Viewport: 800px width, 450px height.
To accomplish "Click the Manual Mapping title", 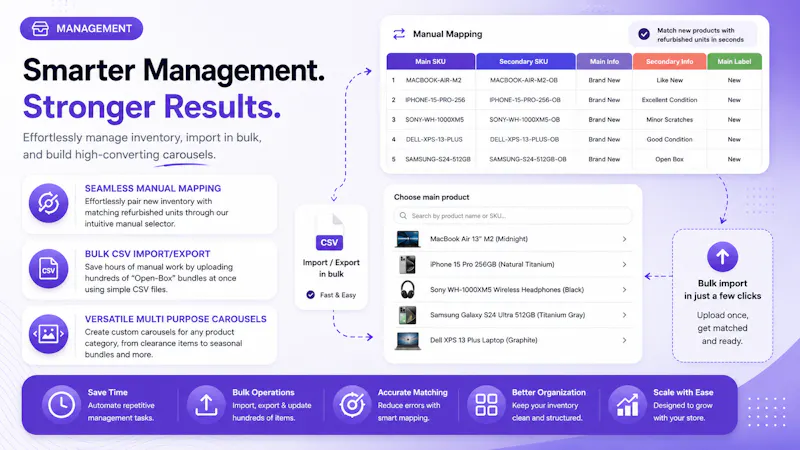I will coord(447,34).
